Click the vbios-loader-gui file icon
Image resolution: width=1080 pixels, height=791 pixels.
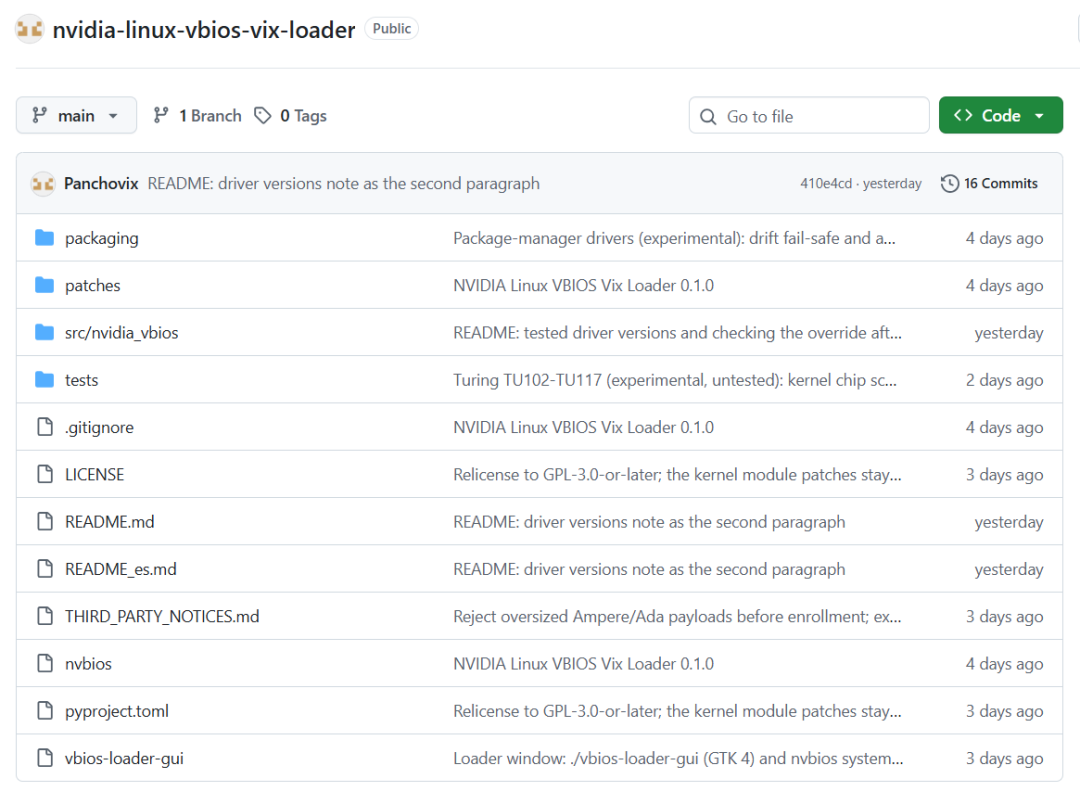45,758
